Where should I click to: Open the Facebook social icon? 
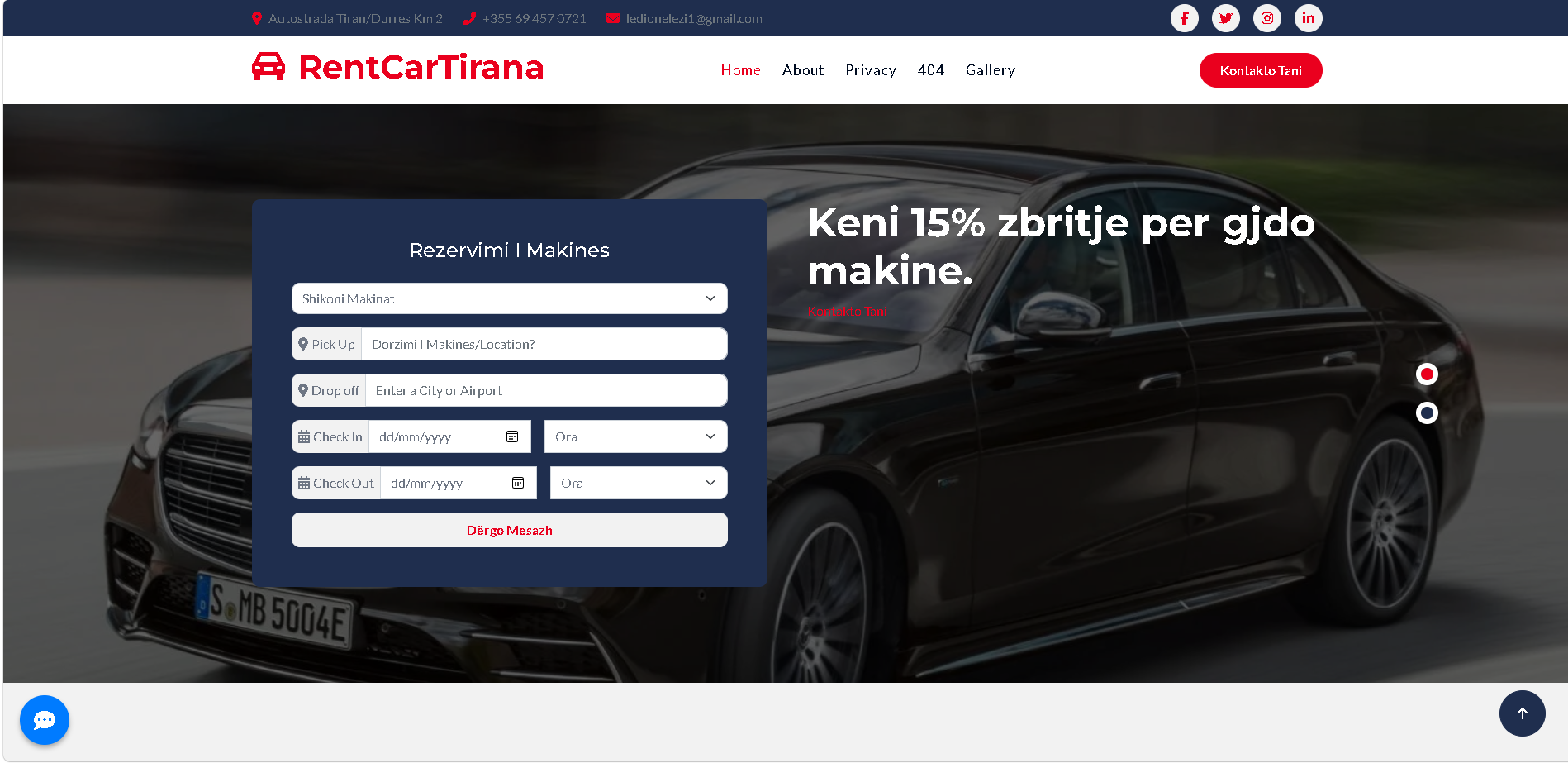(1184, 18)
